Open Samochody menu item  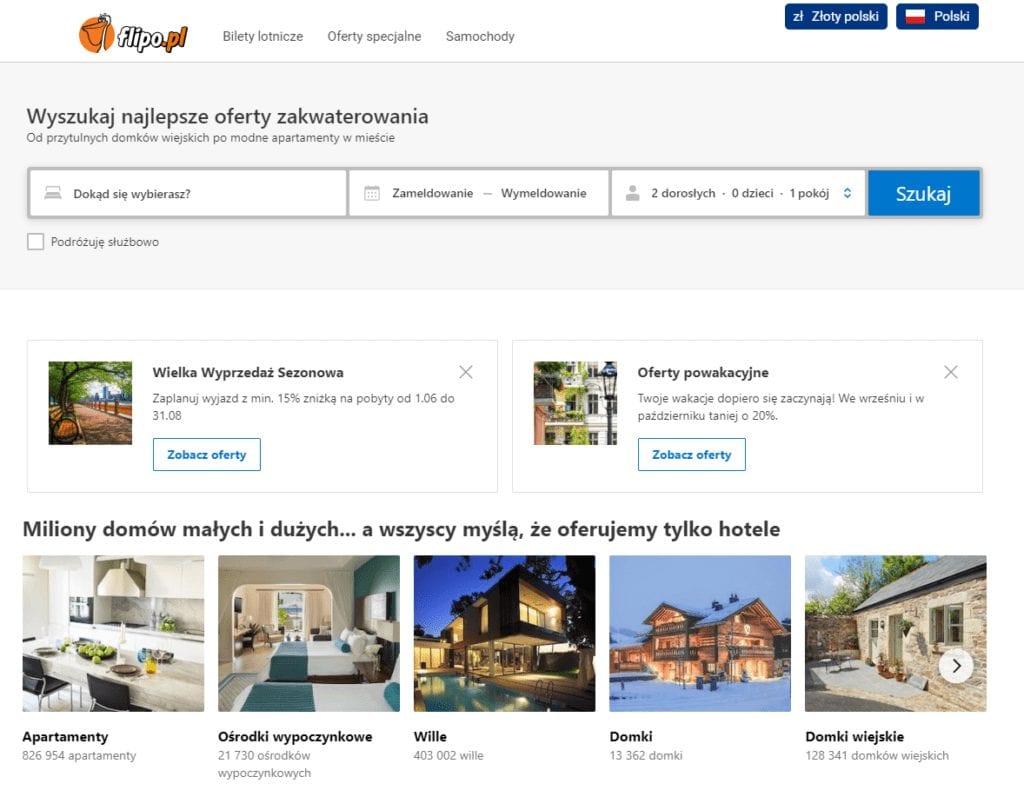point(480,37)
